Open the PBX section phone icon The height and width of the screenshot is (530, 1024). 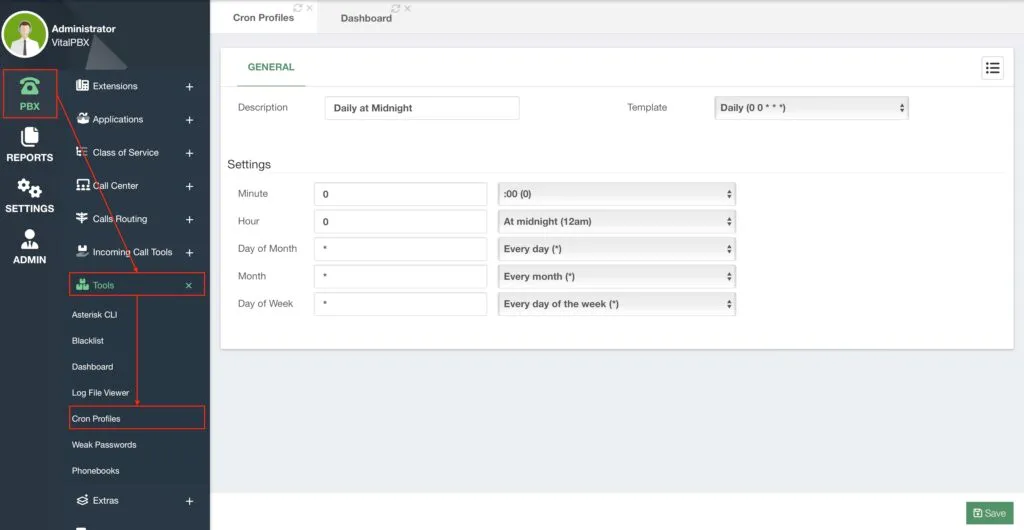point(29,86)
